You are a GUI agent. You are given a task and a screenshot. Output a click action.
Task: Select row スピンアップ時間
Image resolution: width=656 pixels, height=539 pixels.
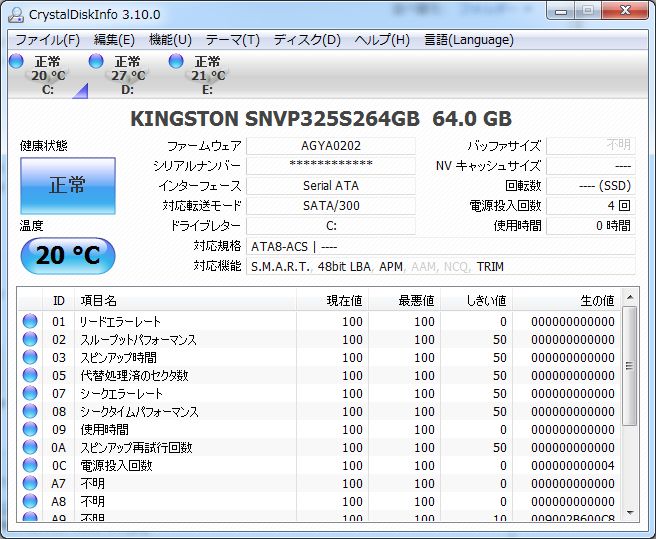320,357
